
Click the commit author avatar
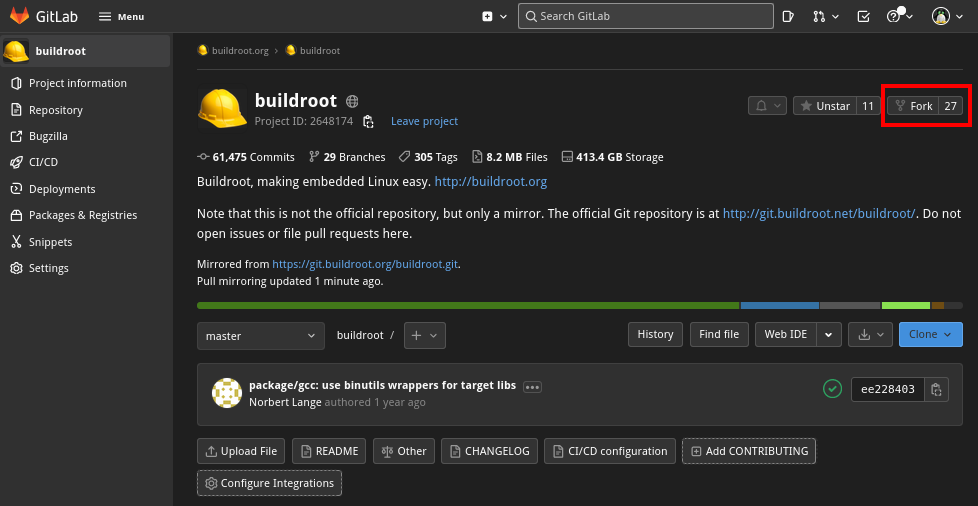pos(226,393)
